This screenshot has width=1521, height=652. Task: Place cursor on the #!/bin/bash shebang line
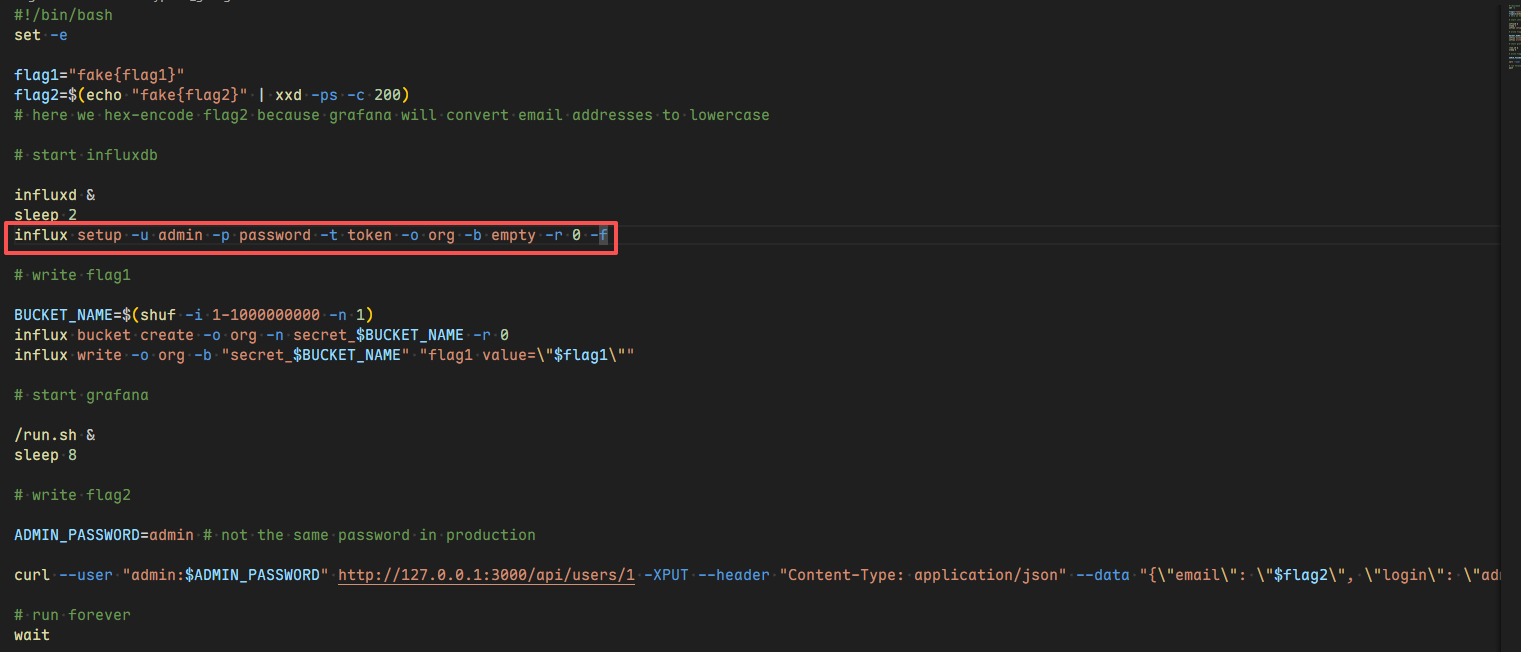63,15
